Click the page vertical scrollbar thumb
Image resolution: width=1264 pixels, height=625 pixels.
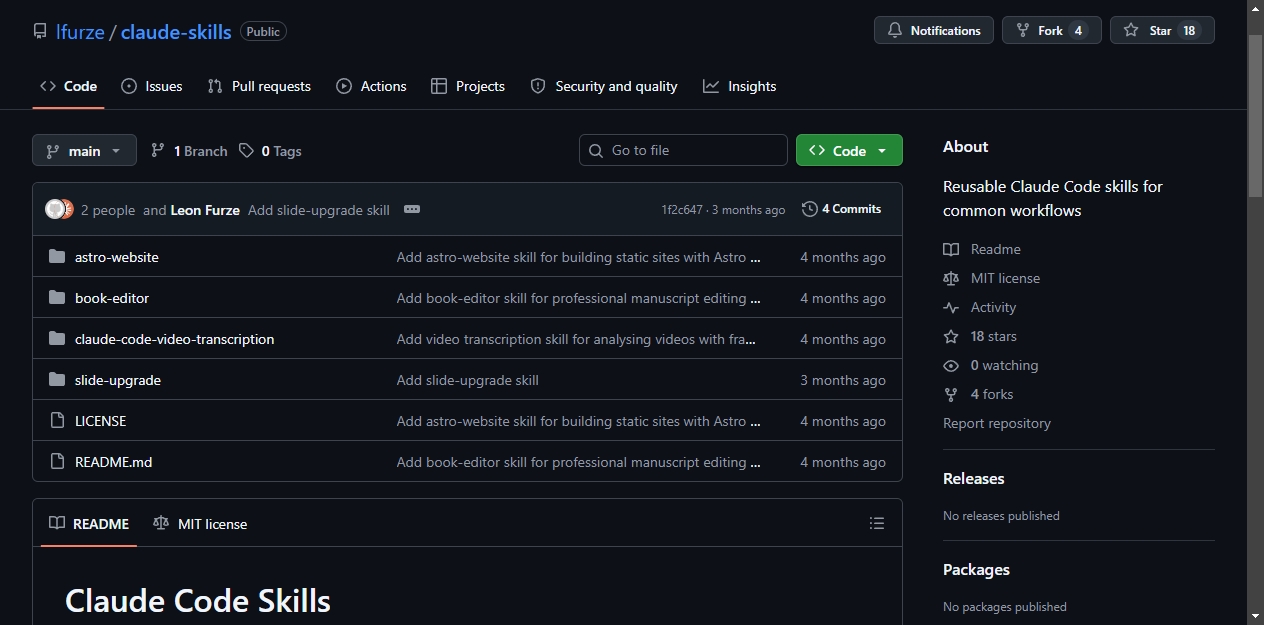(x=1255, y=115)
